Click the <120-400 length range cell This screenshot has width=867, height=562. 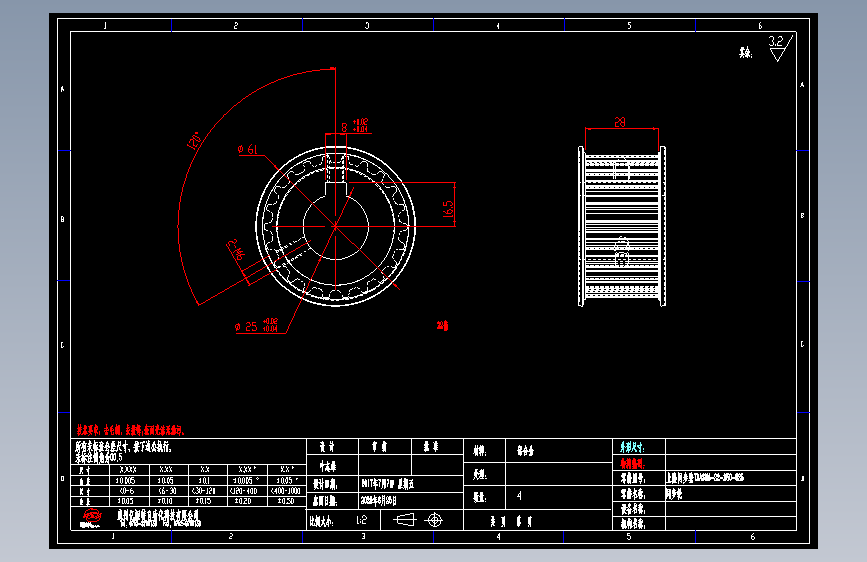click(244, 491)
